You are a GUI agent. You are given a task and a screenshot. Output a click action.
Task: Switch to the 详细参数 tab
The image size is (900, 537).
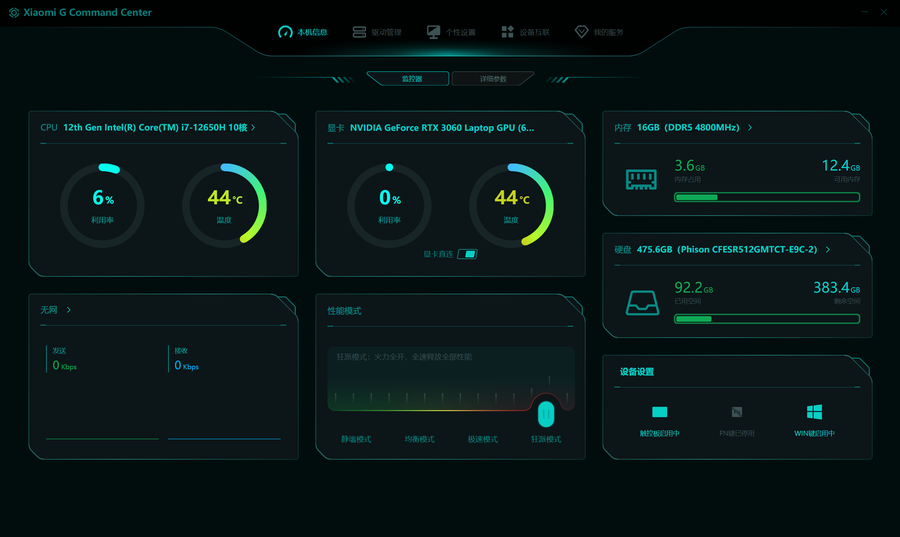pos(493,79)
